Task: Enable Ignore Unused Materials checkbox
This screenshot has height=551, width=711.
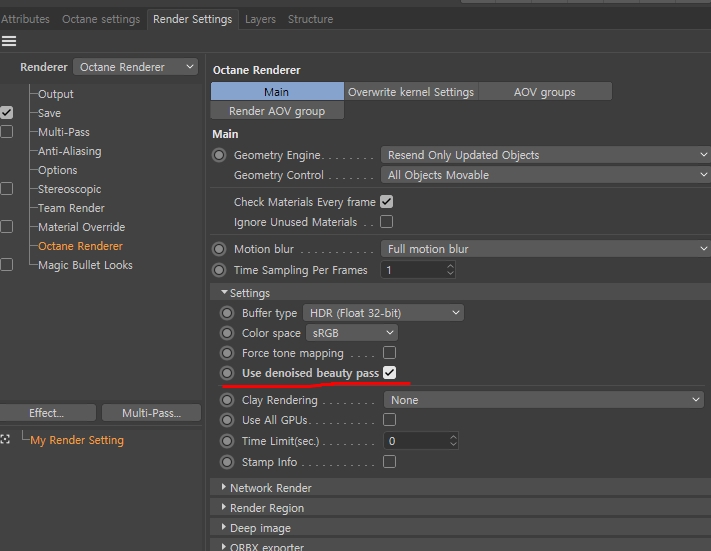Action: point(386,222)
